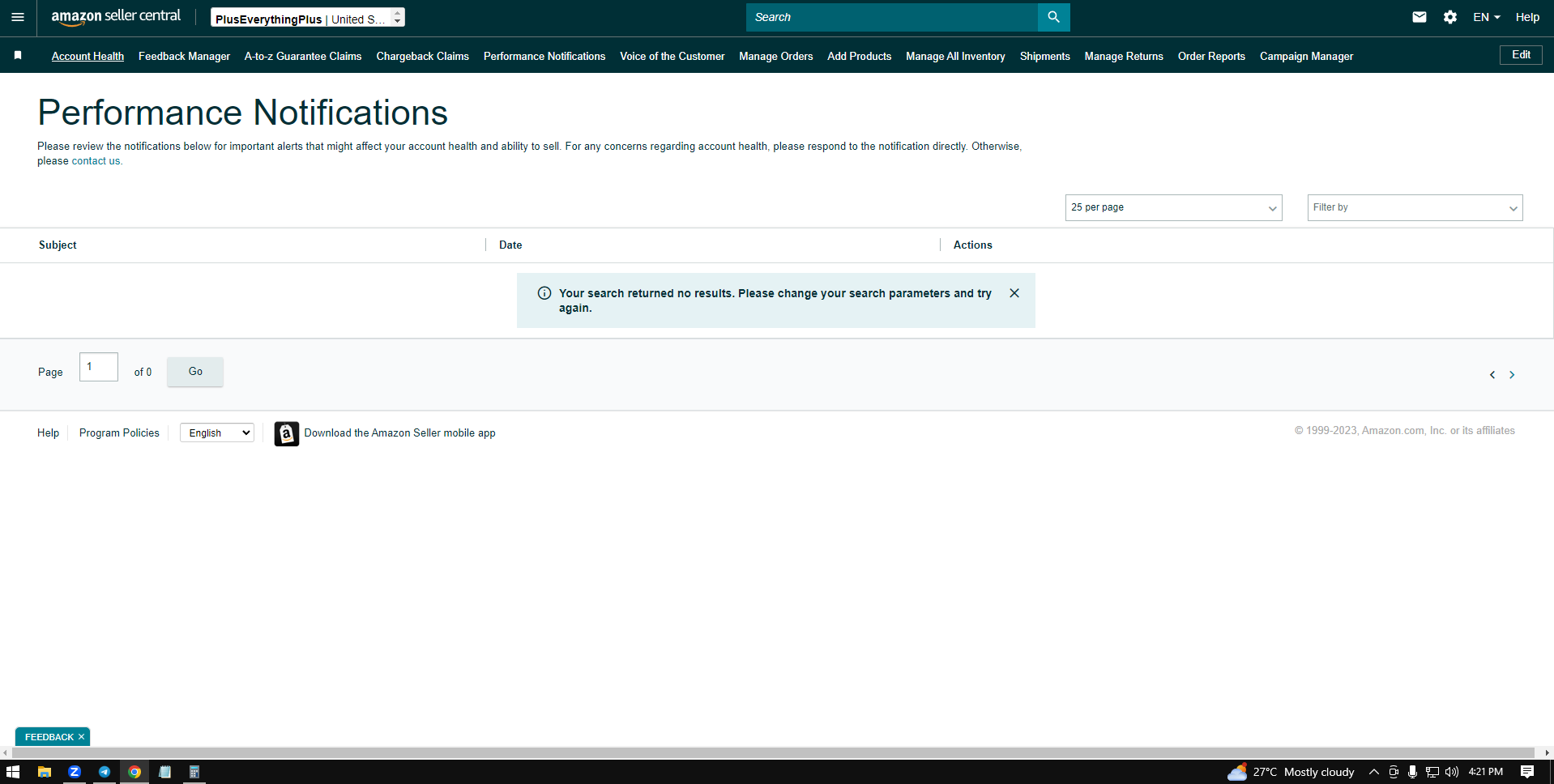The height and width of the screenshot is (784, 1554).
Task: Open Add Products
Action: 859,56
